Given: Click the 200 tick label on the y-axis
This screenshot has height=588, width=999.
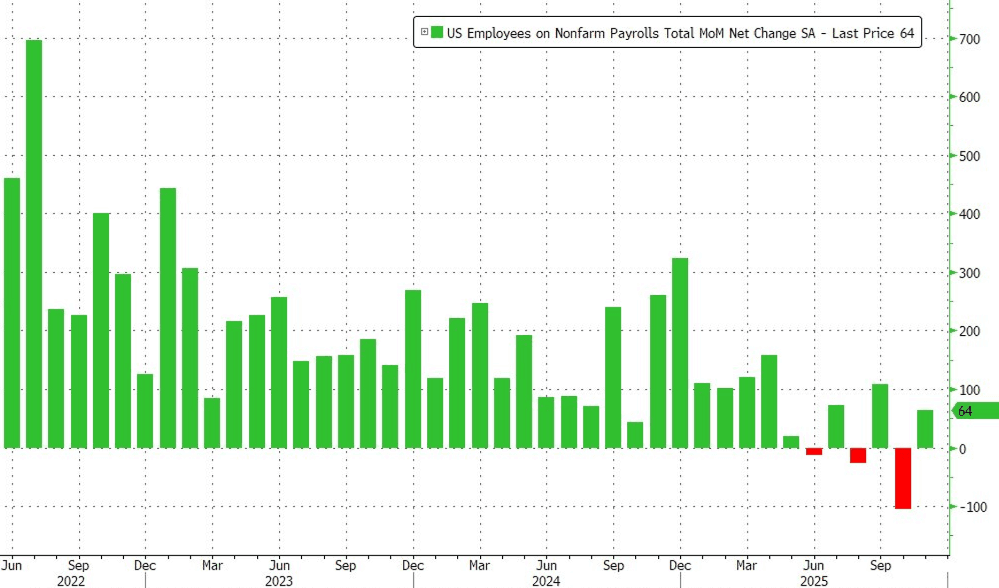Looking at the screenshot, I should (967, 331).
